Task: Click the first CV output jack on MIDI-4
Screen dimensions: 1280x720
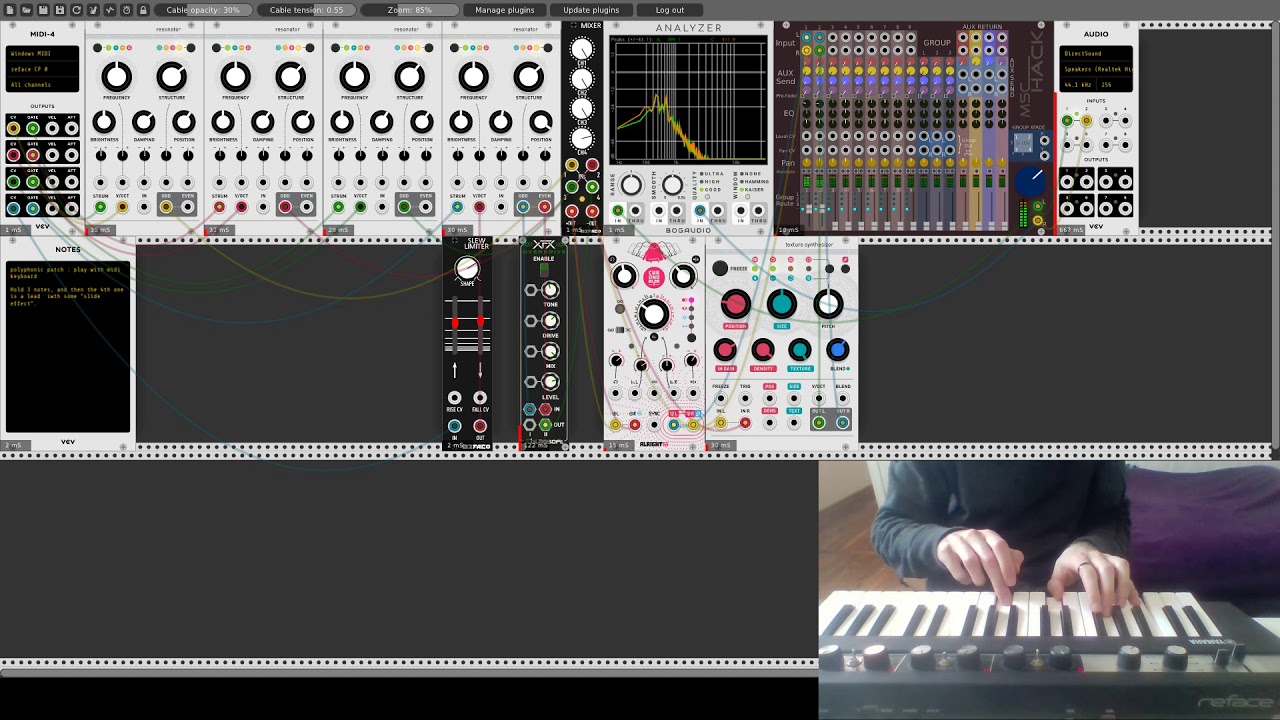Action: [x=14, y=128]
